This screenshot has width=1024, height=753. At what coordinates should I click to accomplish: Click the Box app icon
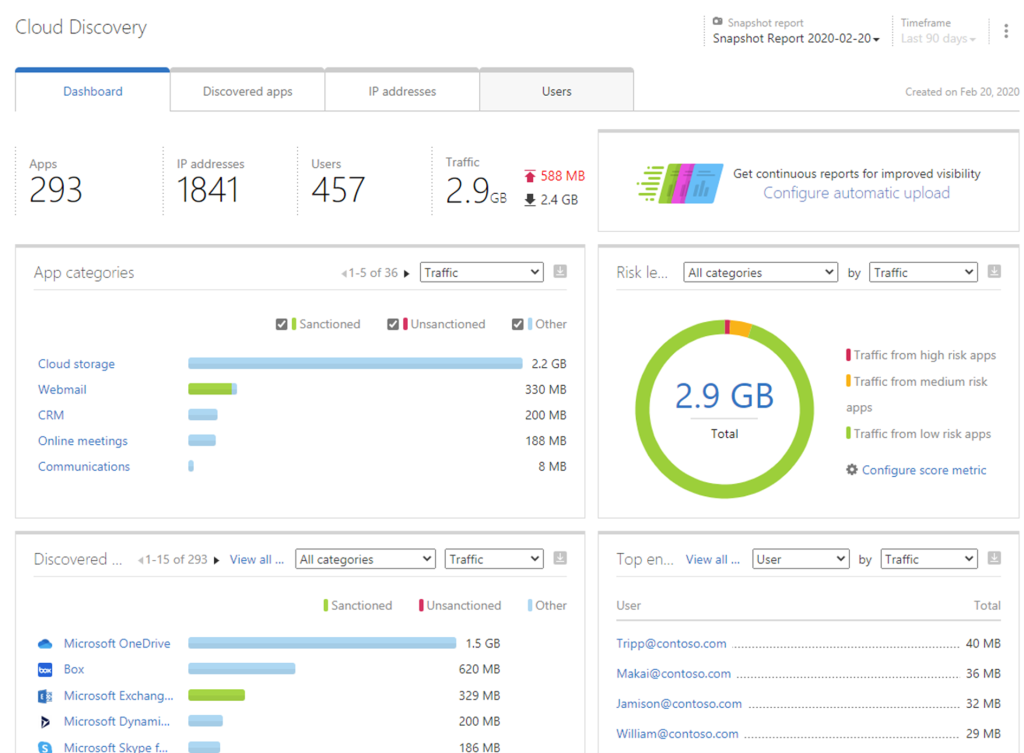click(x=45, y=669)
